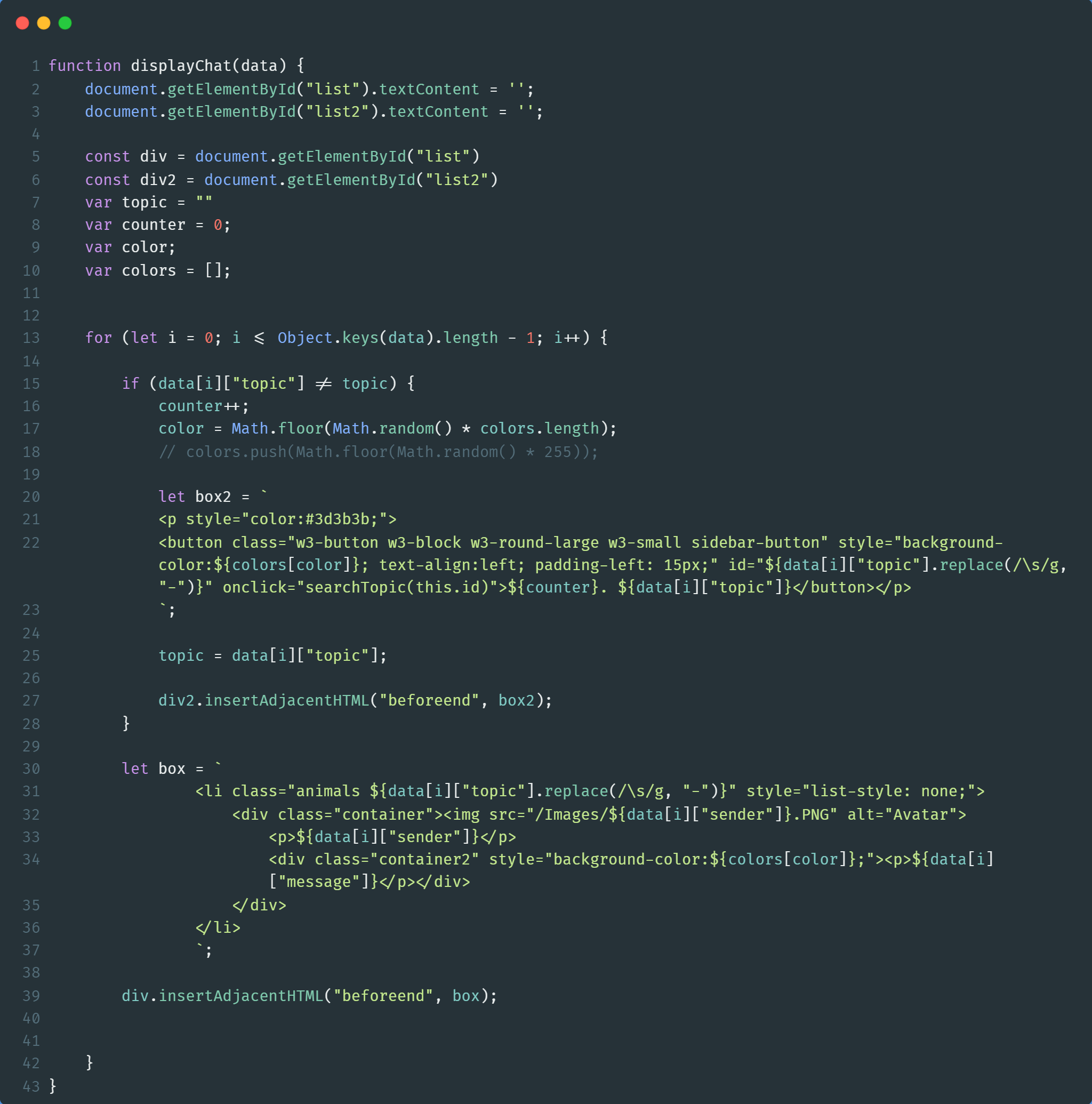Click the div.insertAdjacentHTML call on line 39
The height and width of the screenshot is (1104, 1092).
(223, 996)
